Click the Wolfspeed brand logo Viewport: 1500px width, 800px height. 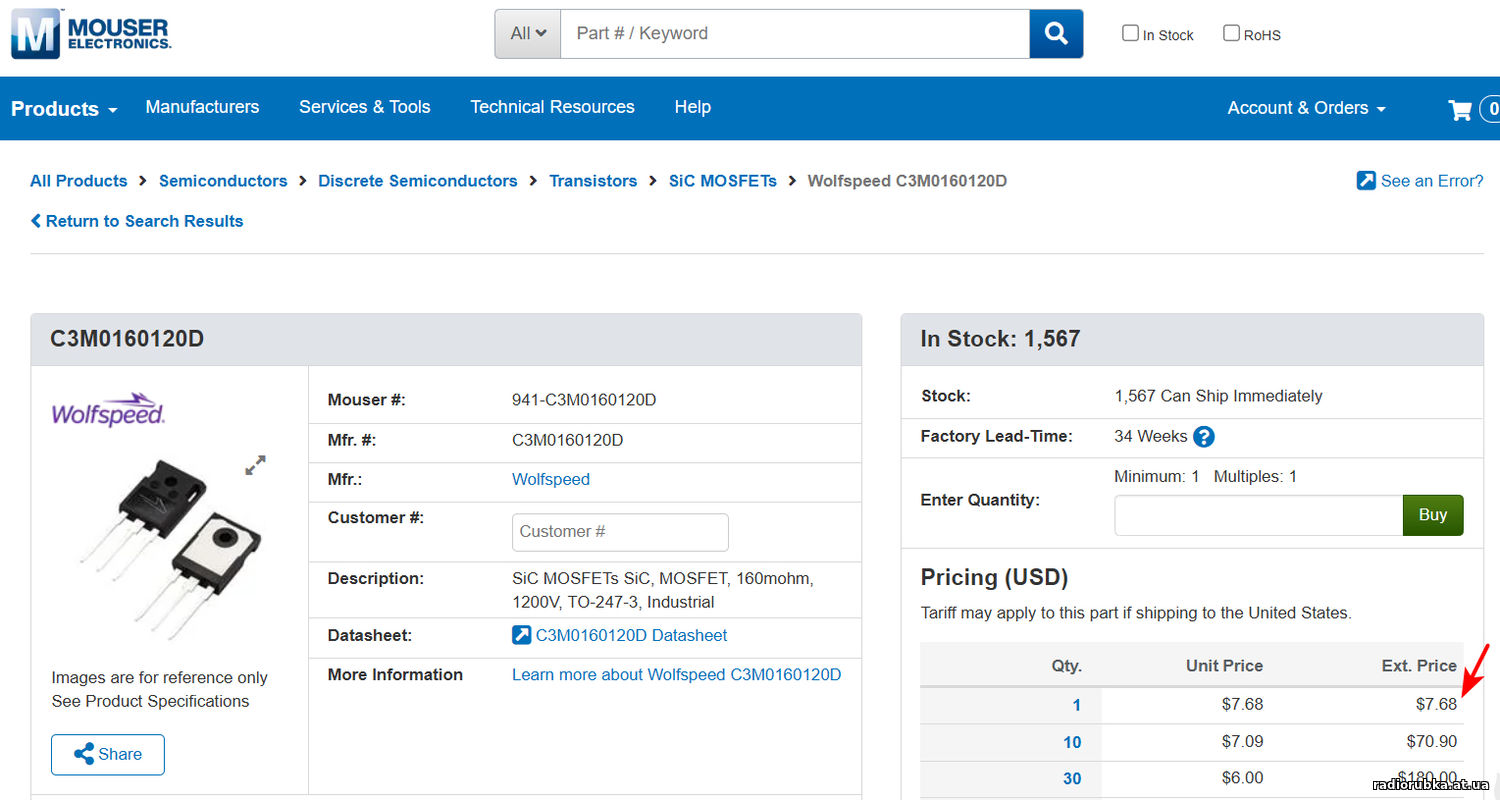(108, 410)
